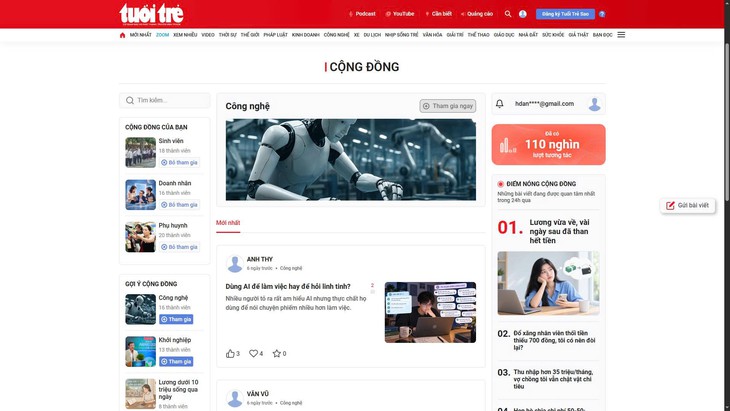Open SỨC KHỎE menu item

[x=553, y=35]
